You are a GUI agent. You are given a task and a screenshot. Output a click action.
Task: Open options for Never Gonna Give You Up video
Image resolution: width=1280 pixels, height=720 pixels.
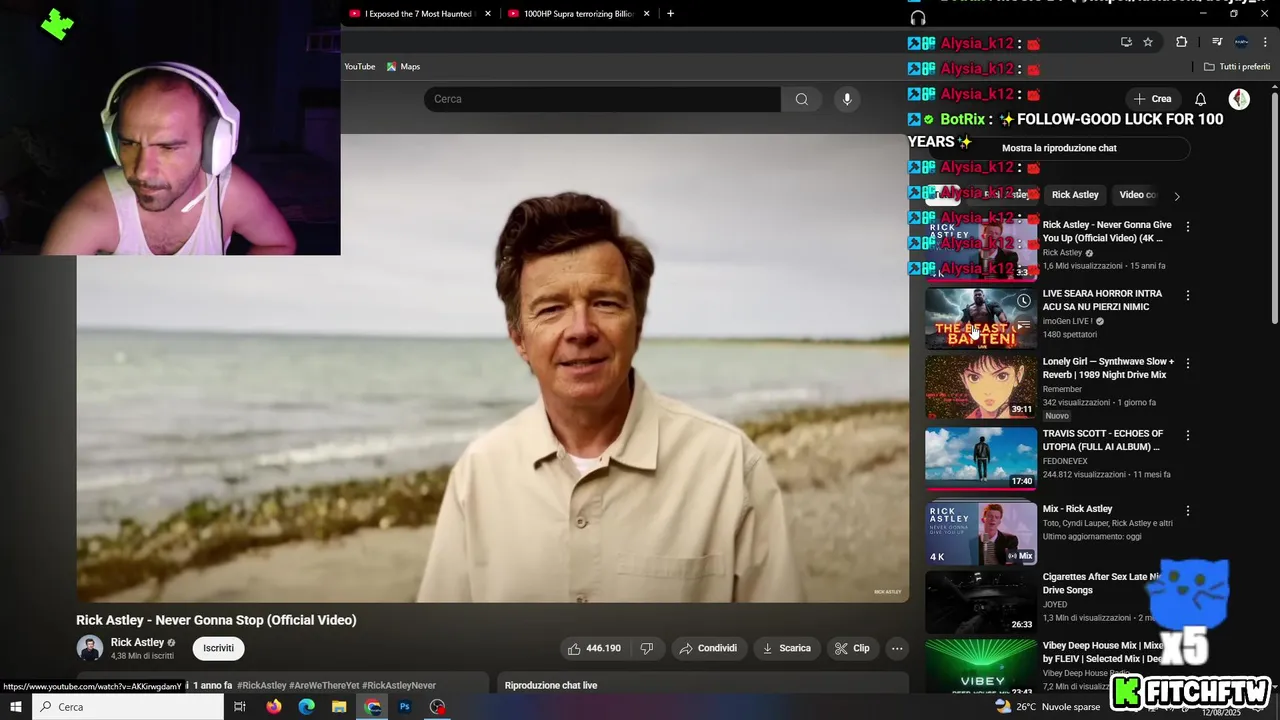tap(1188, 227)
